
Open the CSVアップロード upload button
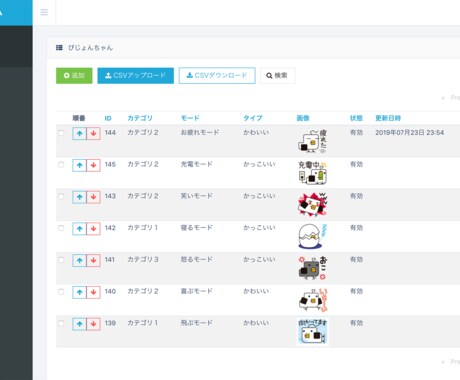[x=135, y=76]
